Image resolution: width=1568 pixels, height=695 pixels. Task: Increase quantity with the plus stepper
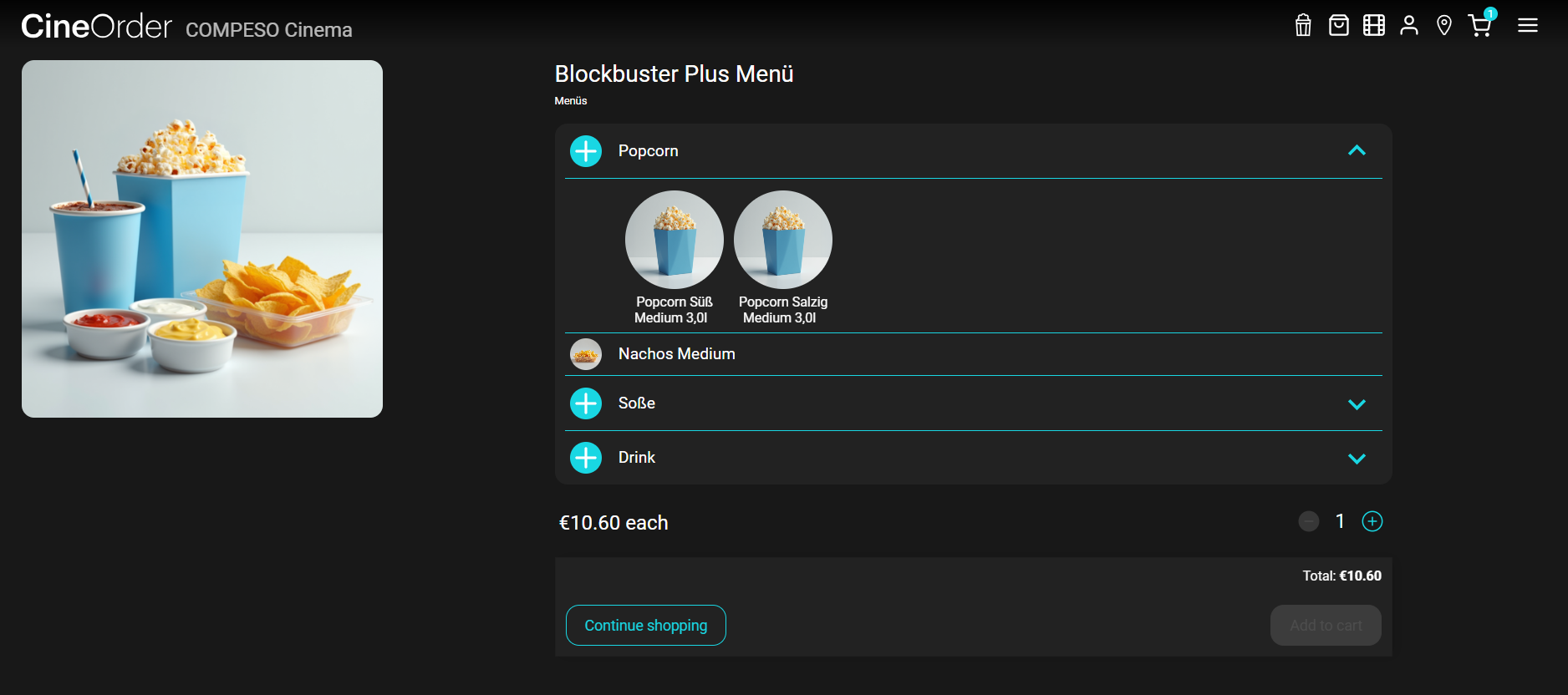[x=1372, y=522]
